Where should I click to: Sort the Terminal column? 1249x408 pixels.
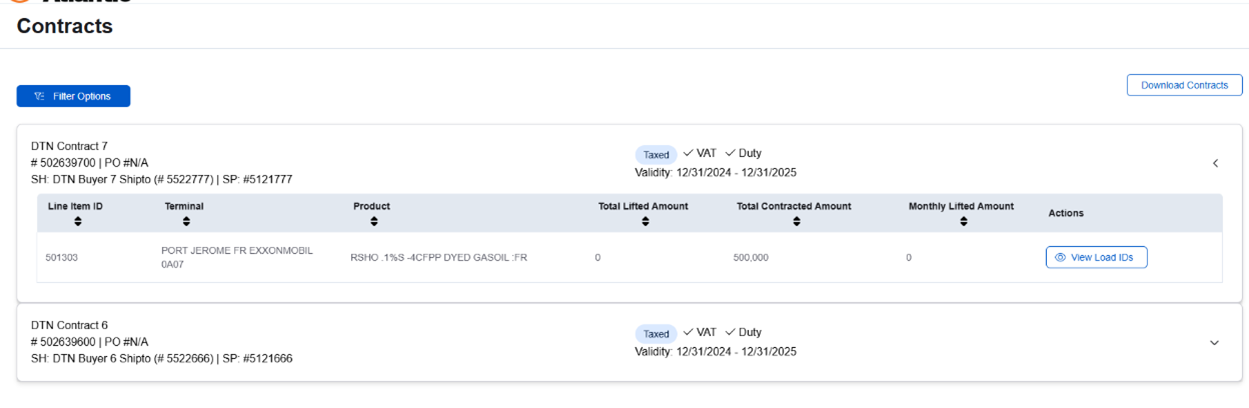pyautogui.click(x=186, y=221)
